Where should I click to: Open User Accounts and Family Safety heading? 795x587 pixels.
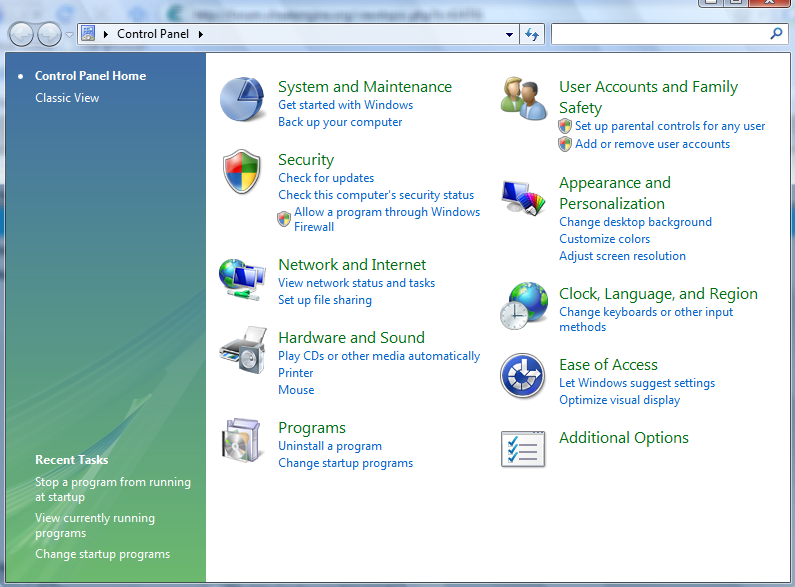[x=648, y=97]
